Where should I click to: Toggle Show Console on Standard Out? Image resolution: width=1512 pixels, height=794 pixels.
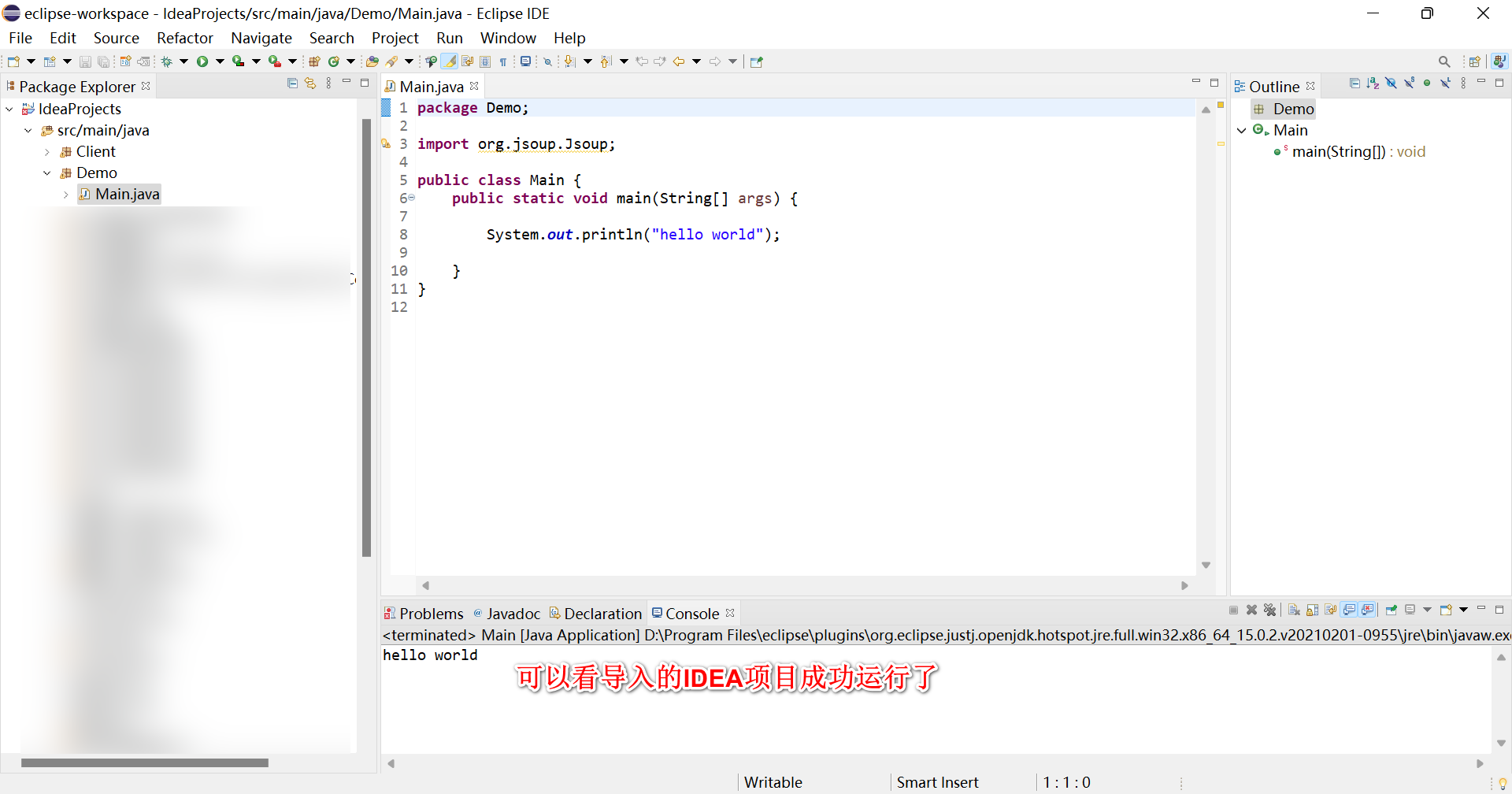(x=1349, y=610)
